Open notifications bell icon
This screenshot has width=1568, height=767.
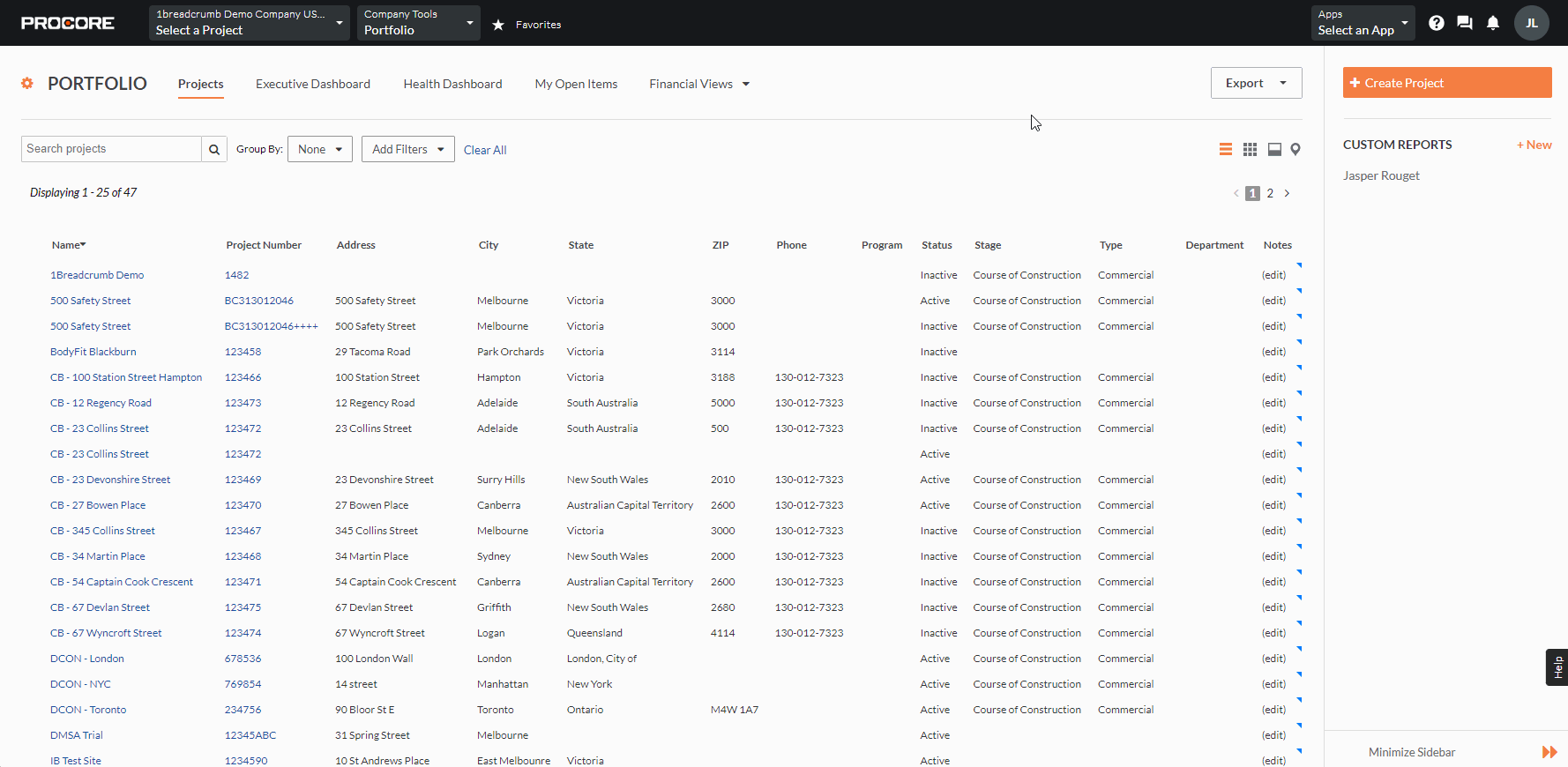point(1493,23)
